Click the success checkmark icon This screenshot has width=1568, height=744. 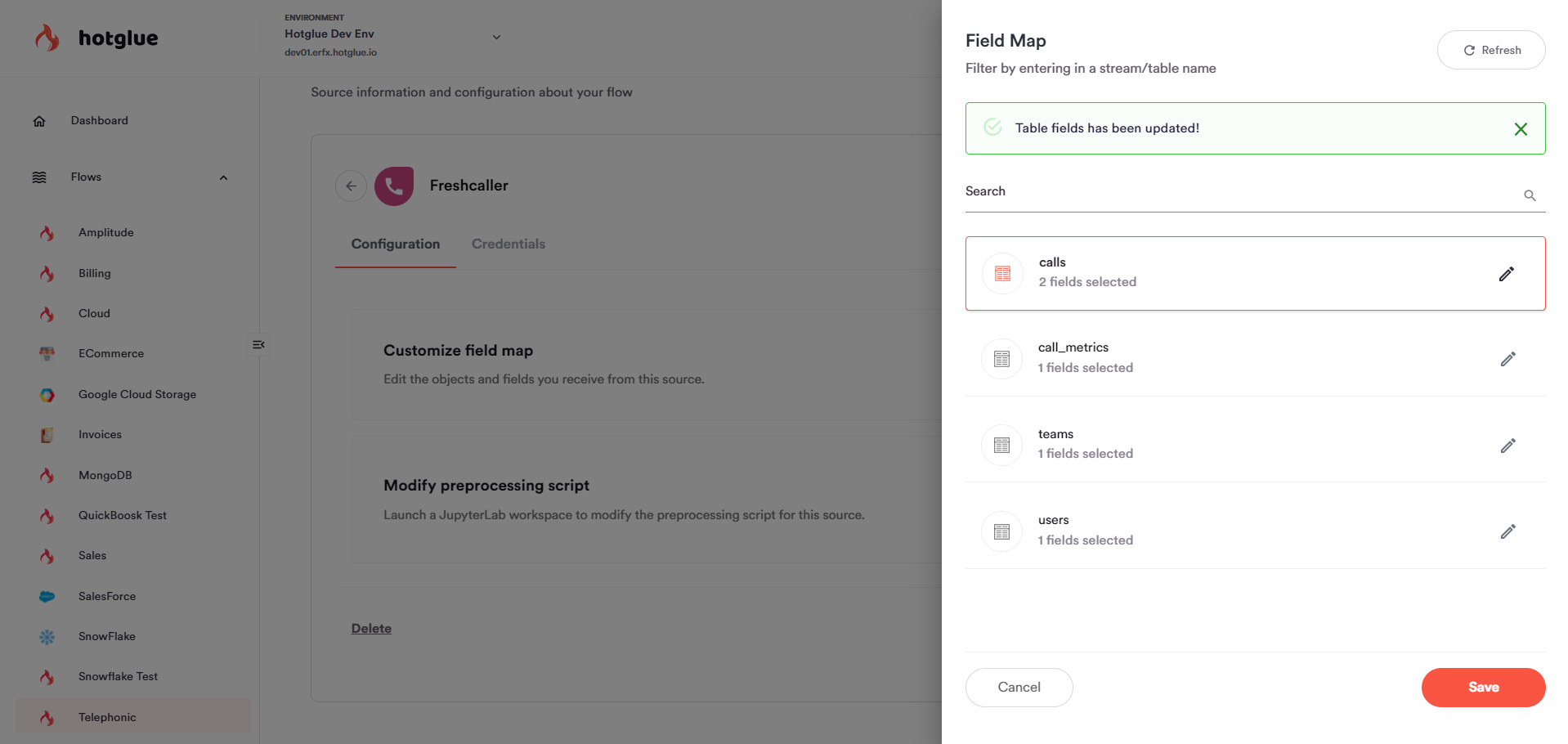pos(992,127)
